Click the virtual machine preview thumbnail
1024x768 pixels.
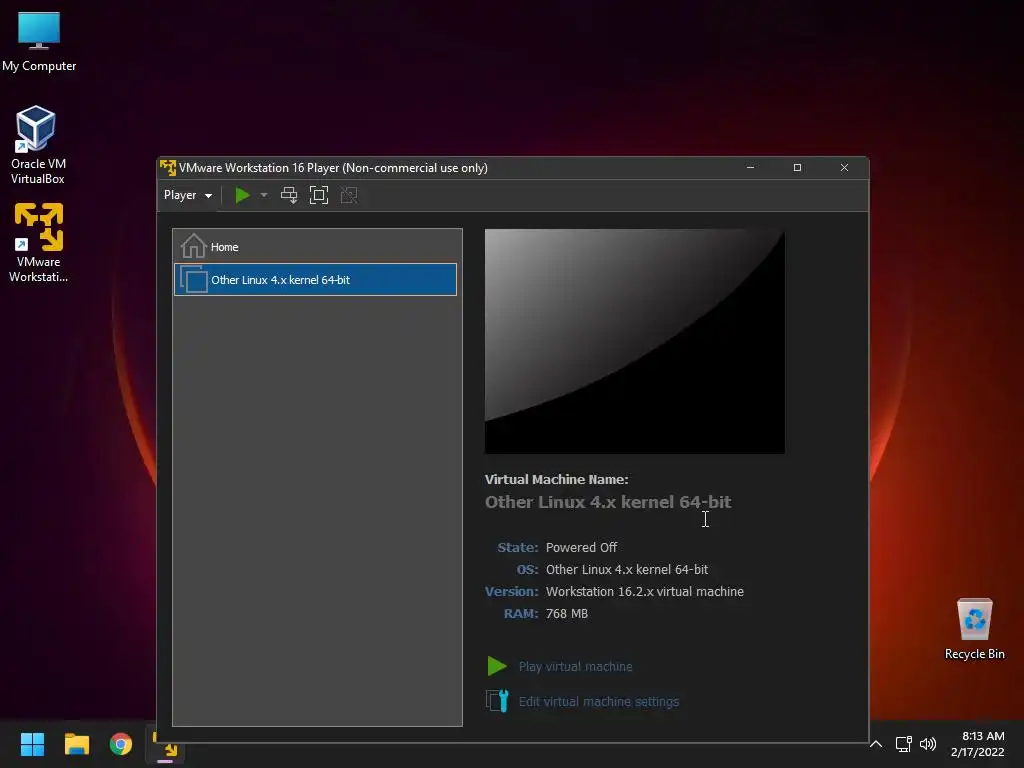click(x=634, y=341)
